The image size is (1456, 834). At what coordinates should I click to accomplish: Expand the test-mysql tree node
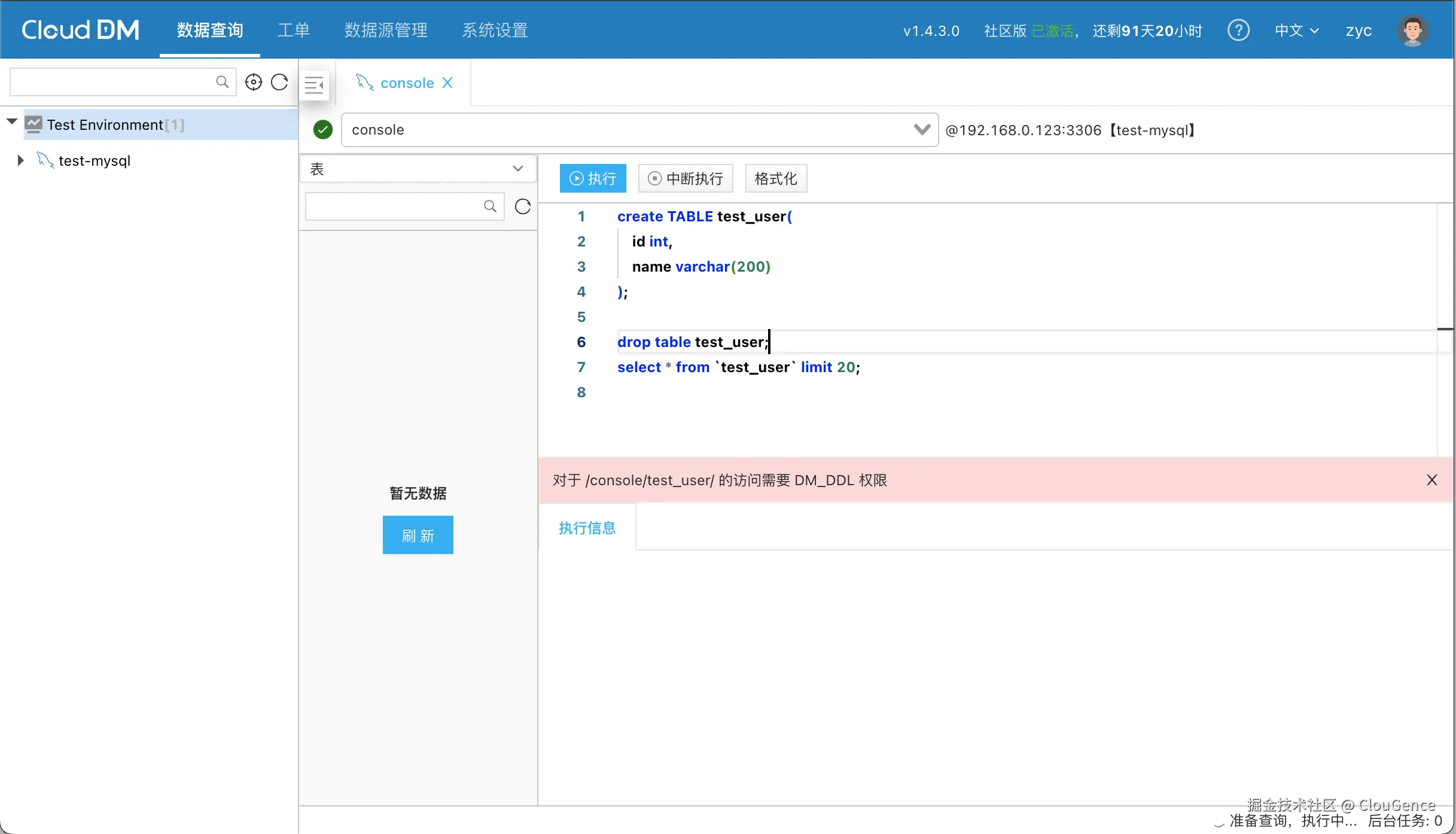click(x=20, y=160)
